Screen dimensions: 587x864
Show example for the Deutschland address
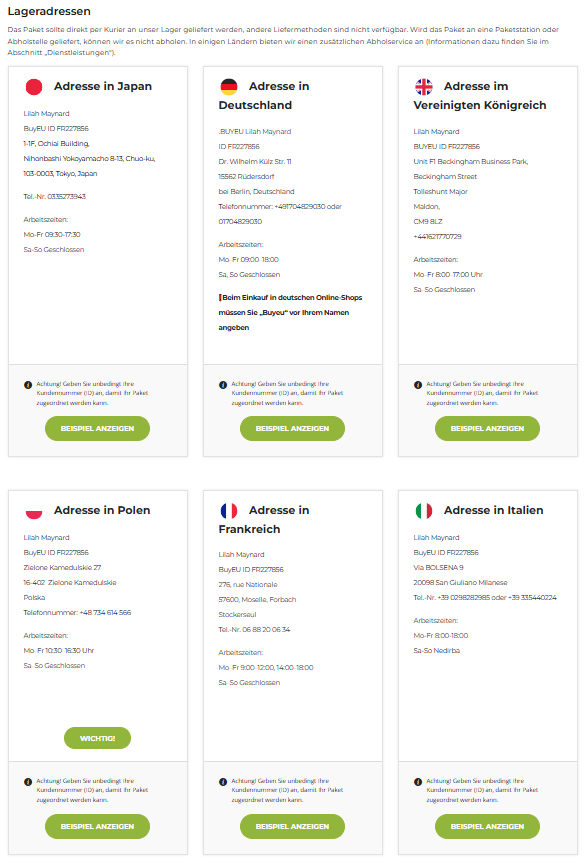pos(293,428)
